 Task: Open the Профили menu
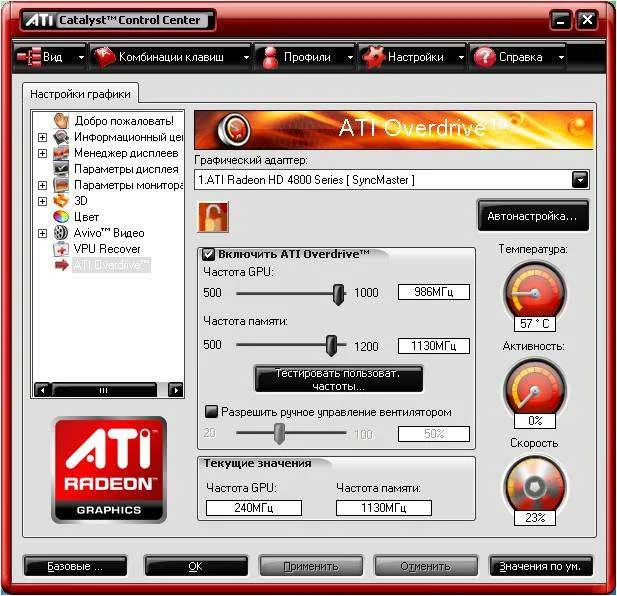click(x=305, y=57)
